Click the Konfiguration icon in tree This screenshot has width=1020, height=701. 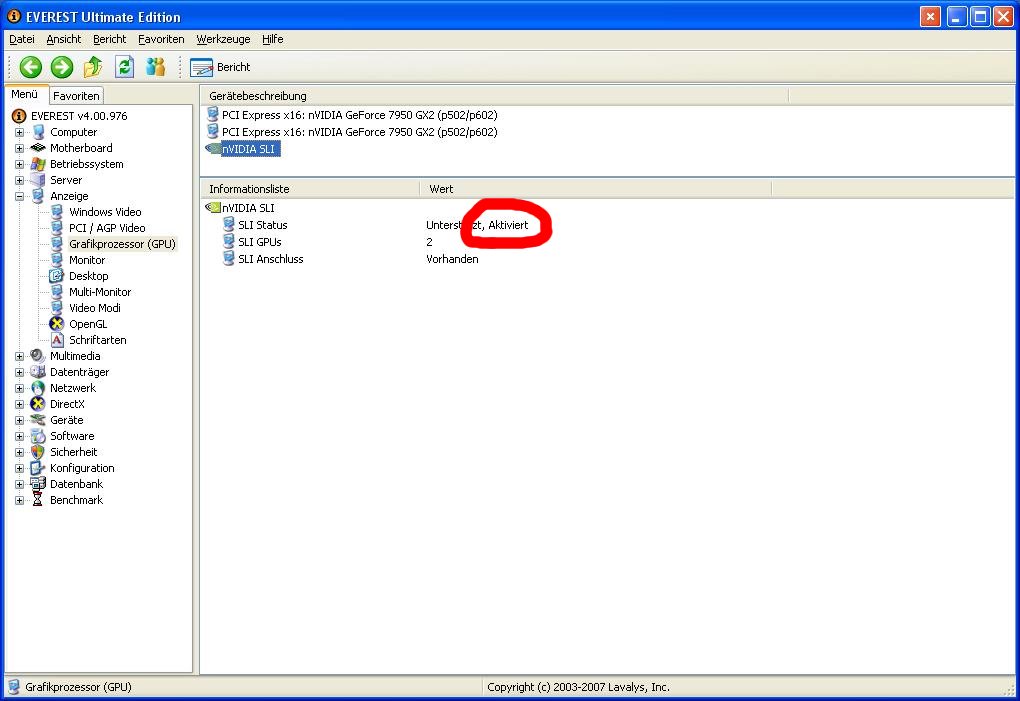[x=38, y=468]
